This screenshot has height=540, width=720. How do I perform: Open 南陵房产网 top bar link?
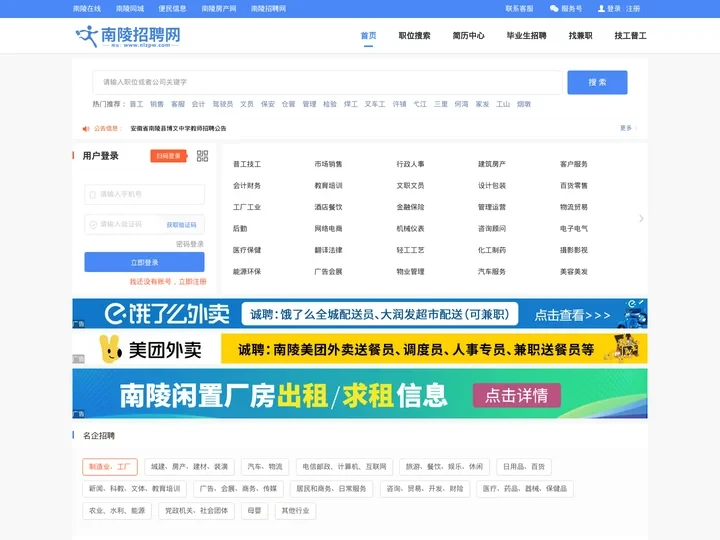(219, 9)
